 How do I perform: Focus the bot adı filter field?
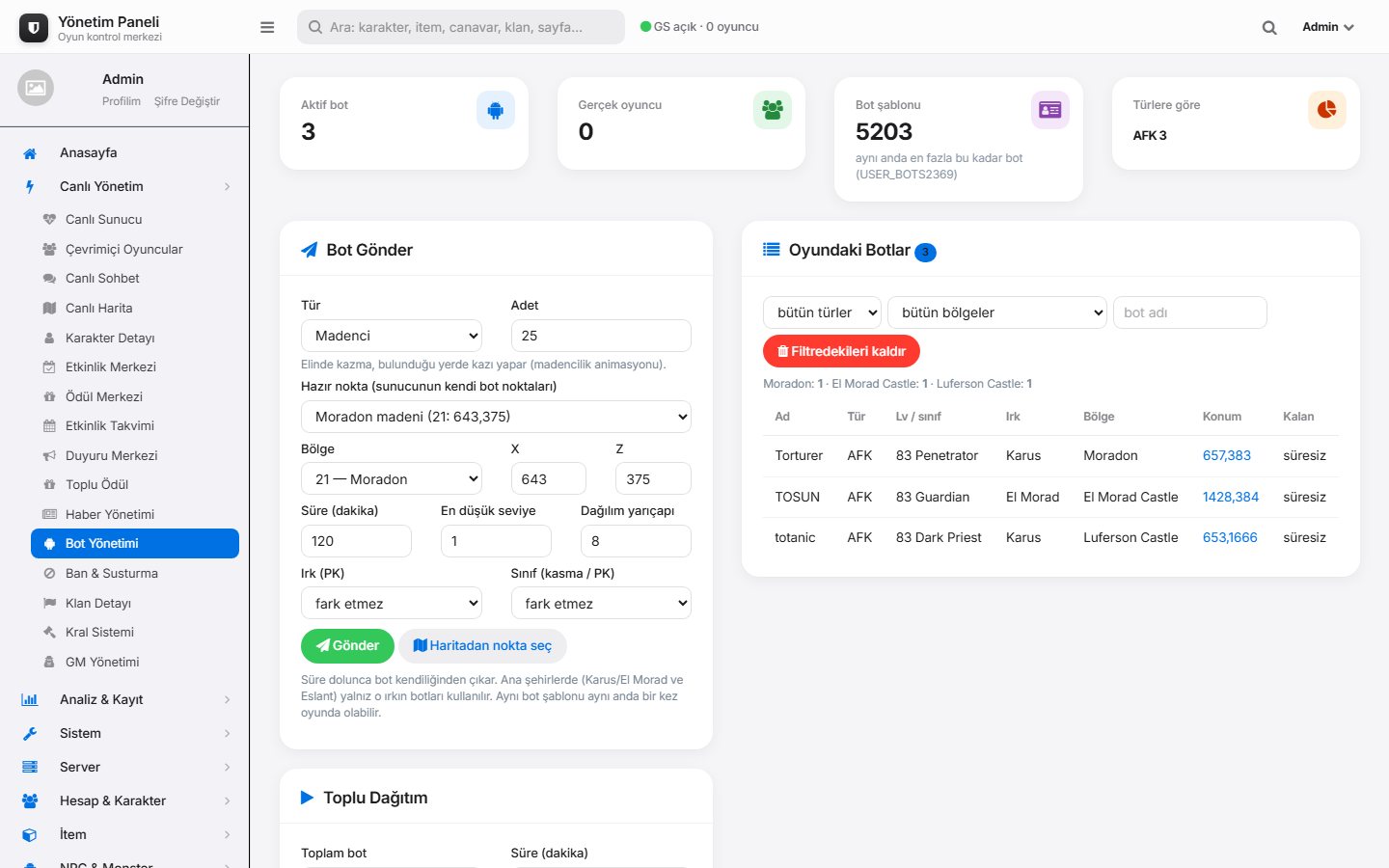coord(1190,312)
